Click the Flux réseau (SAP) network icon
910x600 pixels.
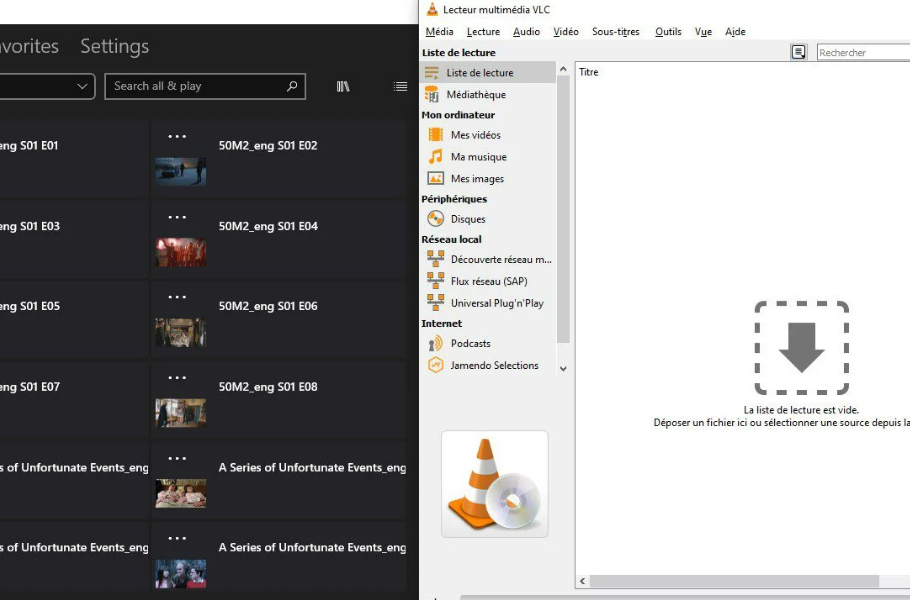click(435, 280)
